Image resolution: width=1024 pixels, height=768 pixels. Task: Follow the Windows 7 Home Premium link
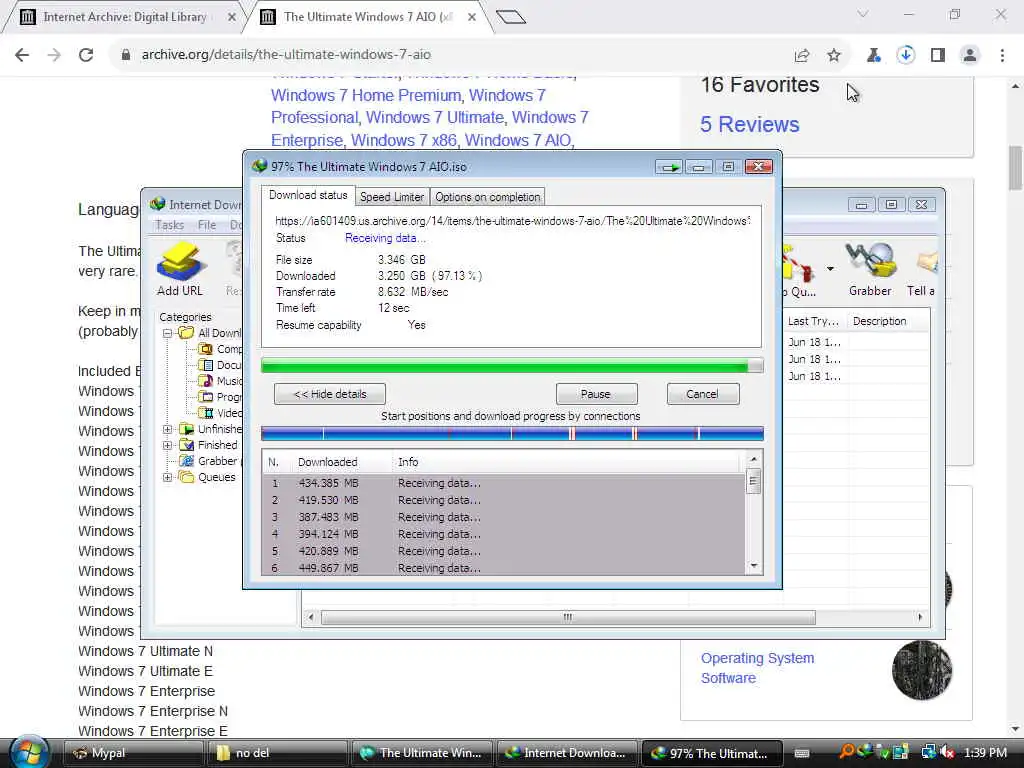tap(366, 95)
